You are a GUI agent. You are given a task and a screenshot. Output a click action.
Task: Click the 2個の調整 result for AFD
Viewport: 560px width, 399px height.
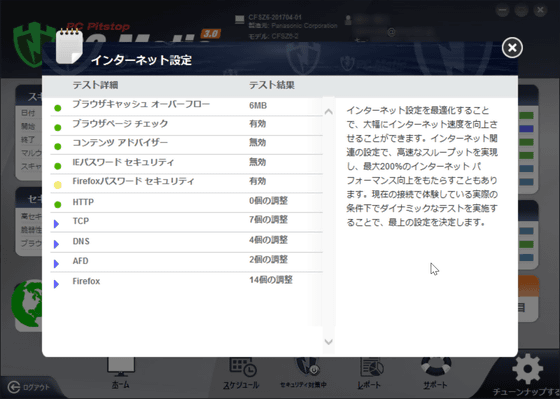[x=268, y=259]
